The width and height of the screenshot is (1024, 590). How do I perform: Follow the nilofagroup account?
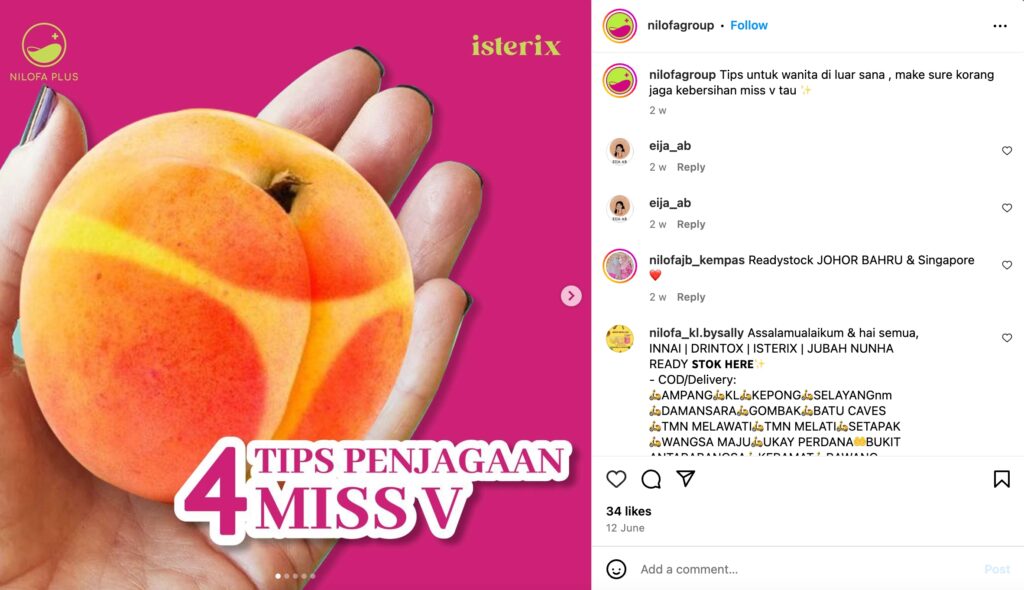pyautogui.click(x=748, y=25)
